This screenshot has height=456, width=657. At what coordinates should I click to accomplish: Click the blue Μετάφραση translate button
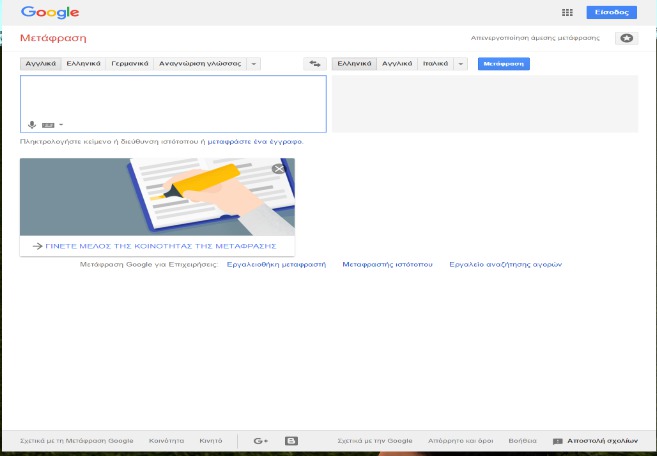pyautogui.click(x=504, y=64)
